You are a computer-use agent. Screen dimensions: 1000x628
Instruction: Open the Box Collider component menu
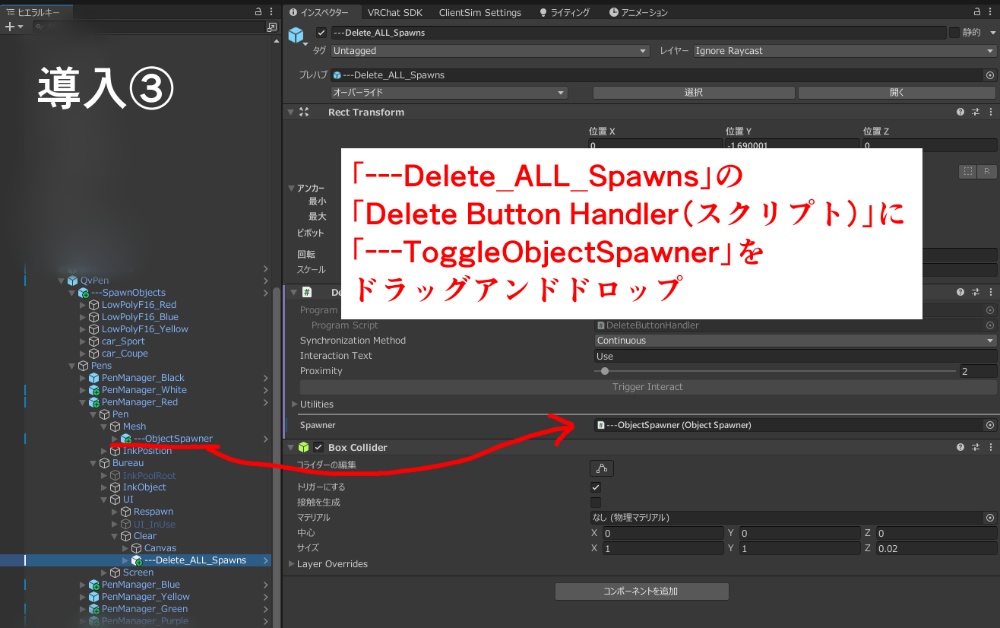(x=990, y=448)
